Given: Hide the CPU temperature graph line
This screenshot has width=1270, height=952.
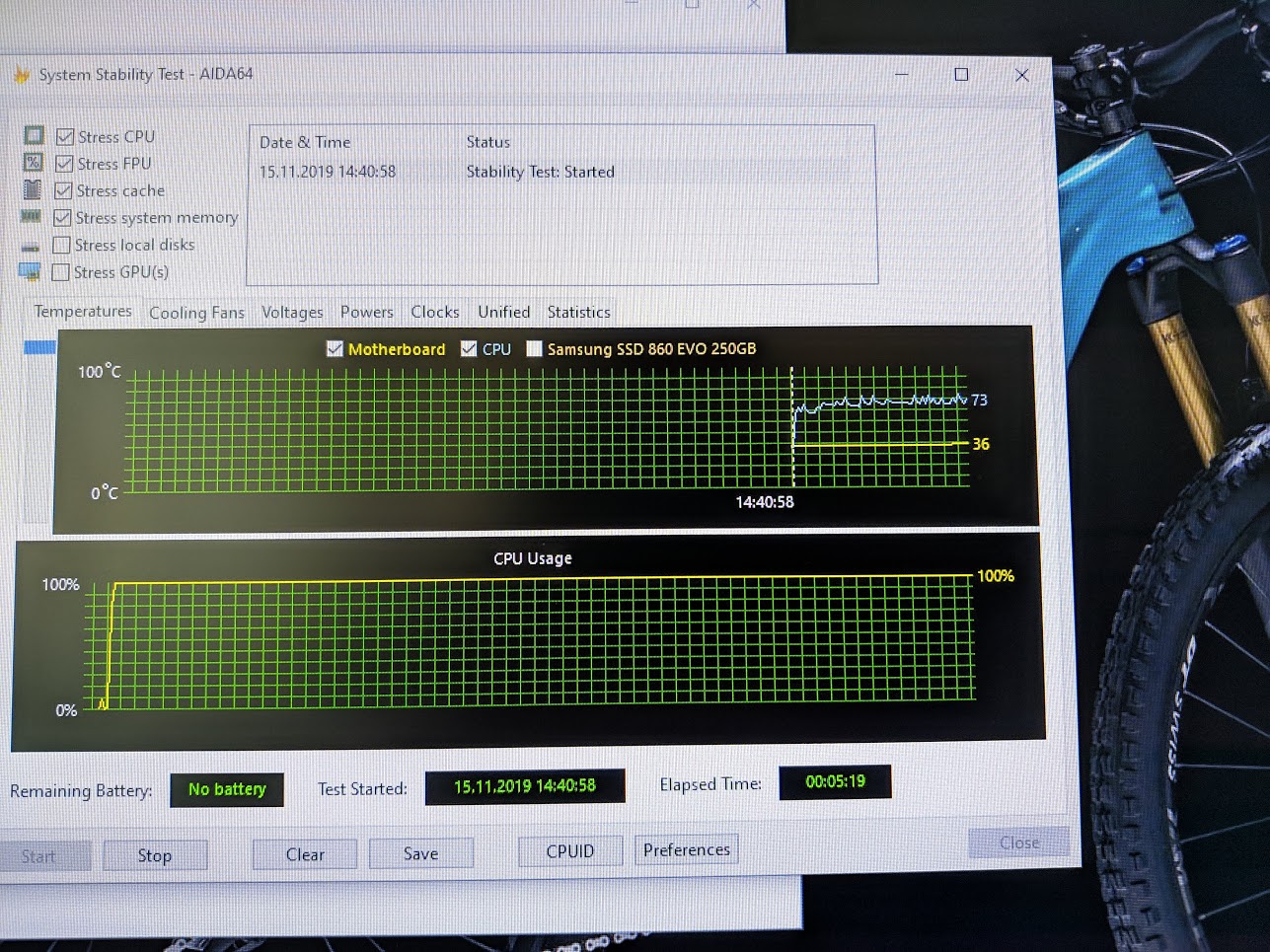Looking at the screenshot, I should [x=469, y=348].
